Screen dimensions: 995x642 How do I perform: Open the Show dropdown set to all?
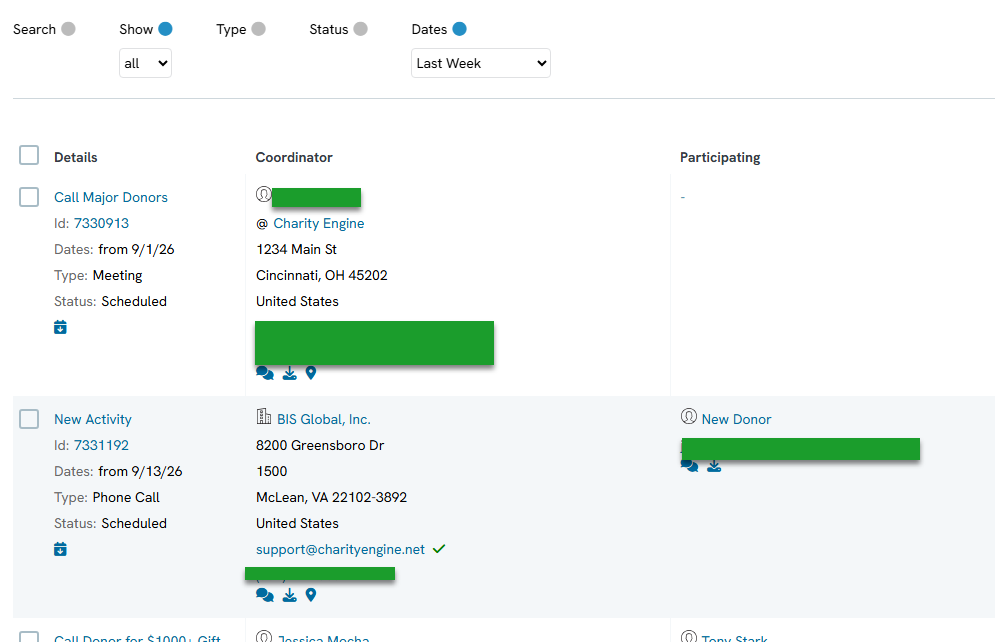[145, 63]
